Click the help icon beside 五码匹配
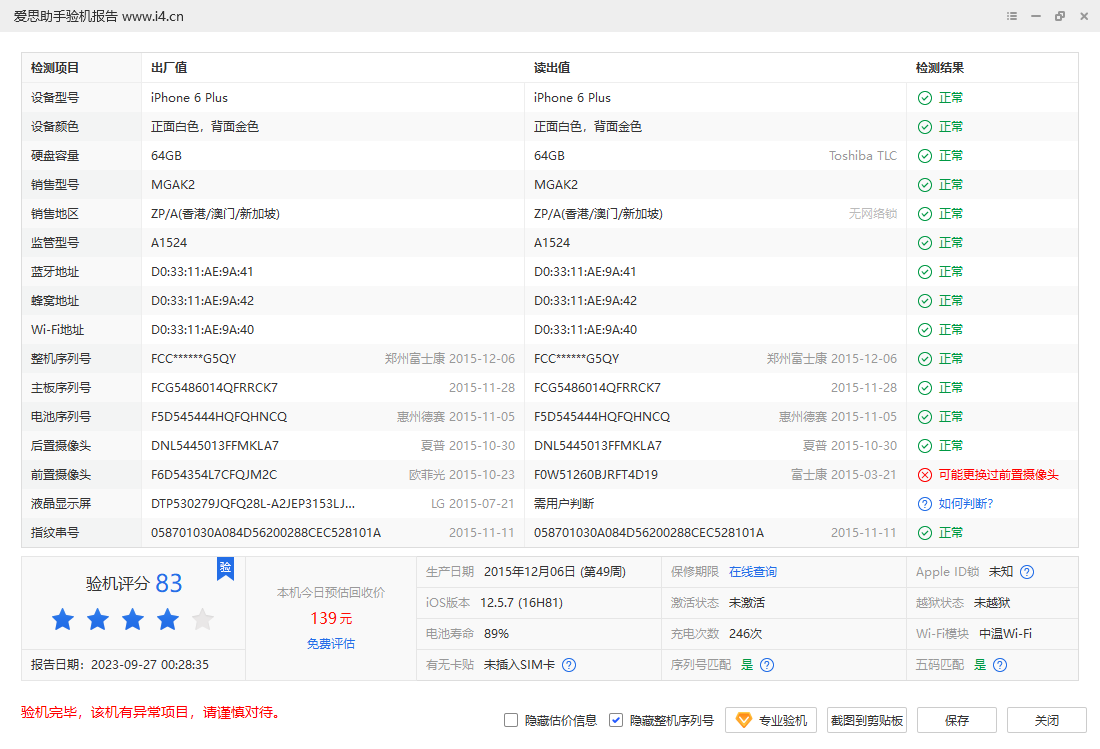 [1000, 665]
